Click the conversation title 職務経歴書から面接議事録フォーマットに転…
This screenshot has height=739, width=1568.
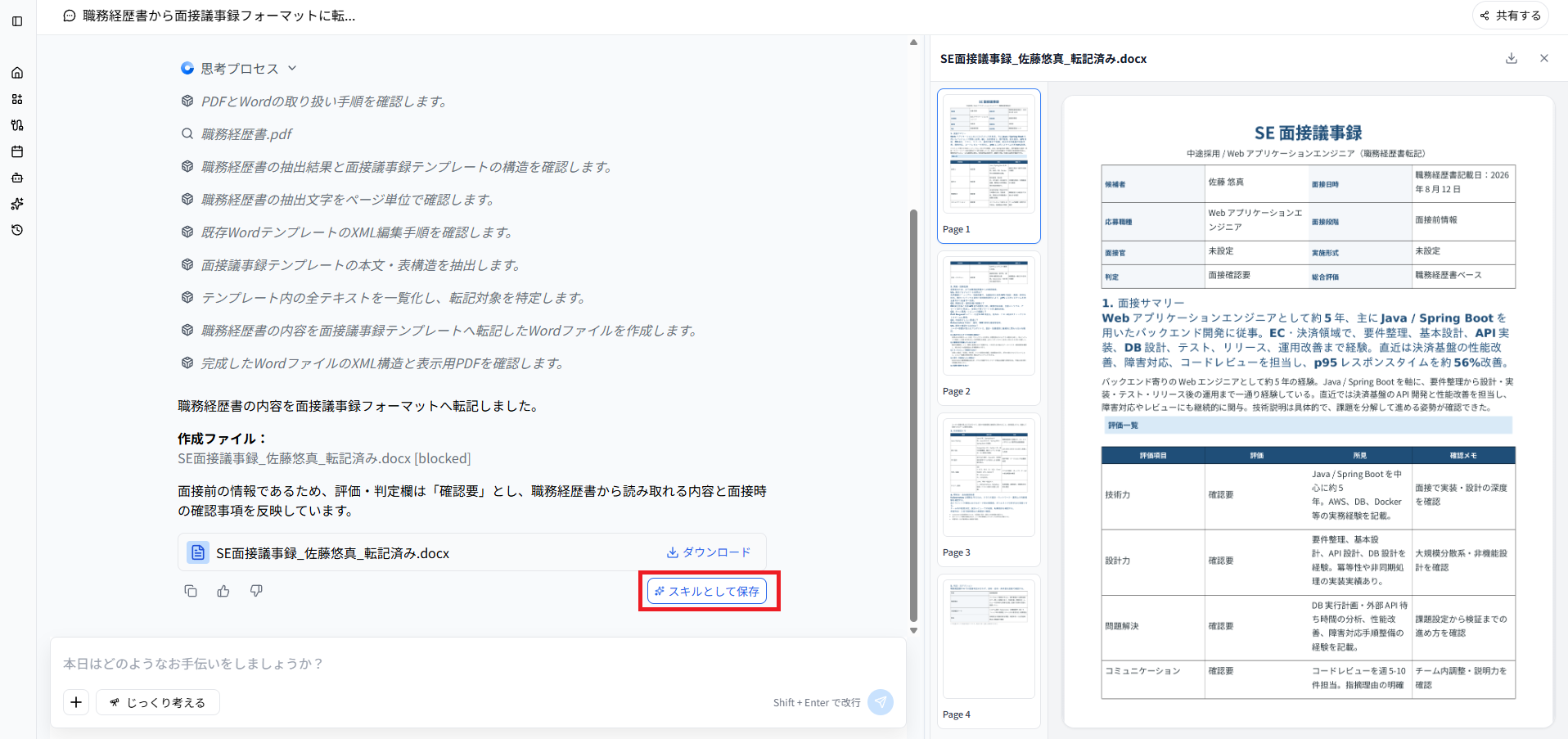tap(219, 16)
